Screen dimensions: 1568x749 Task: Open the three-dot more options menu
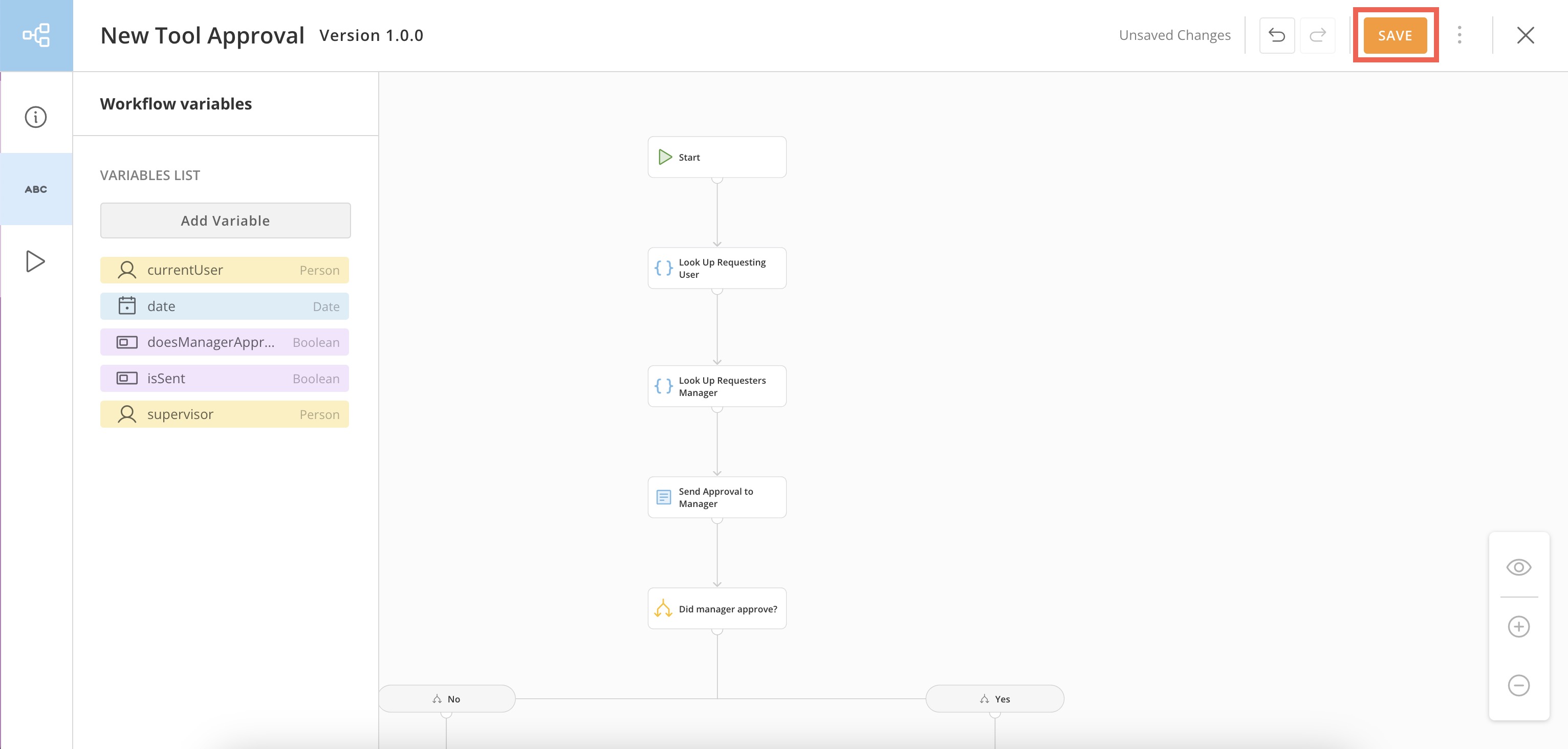[1459, 35]
